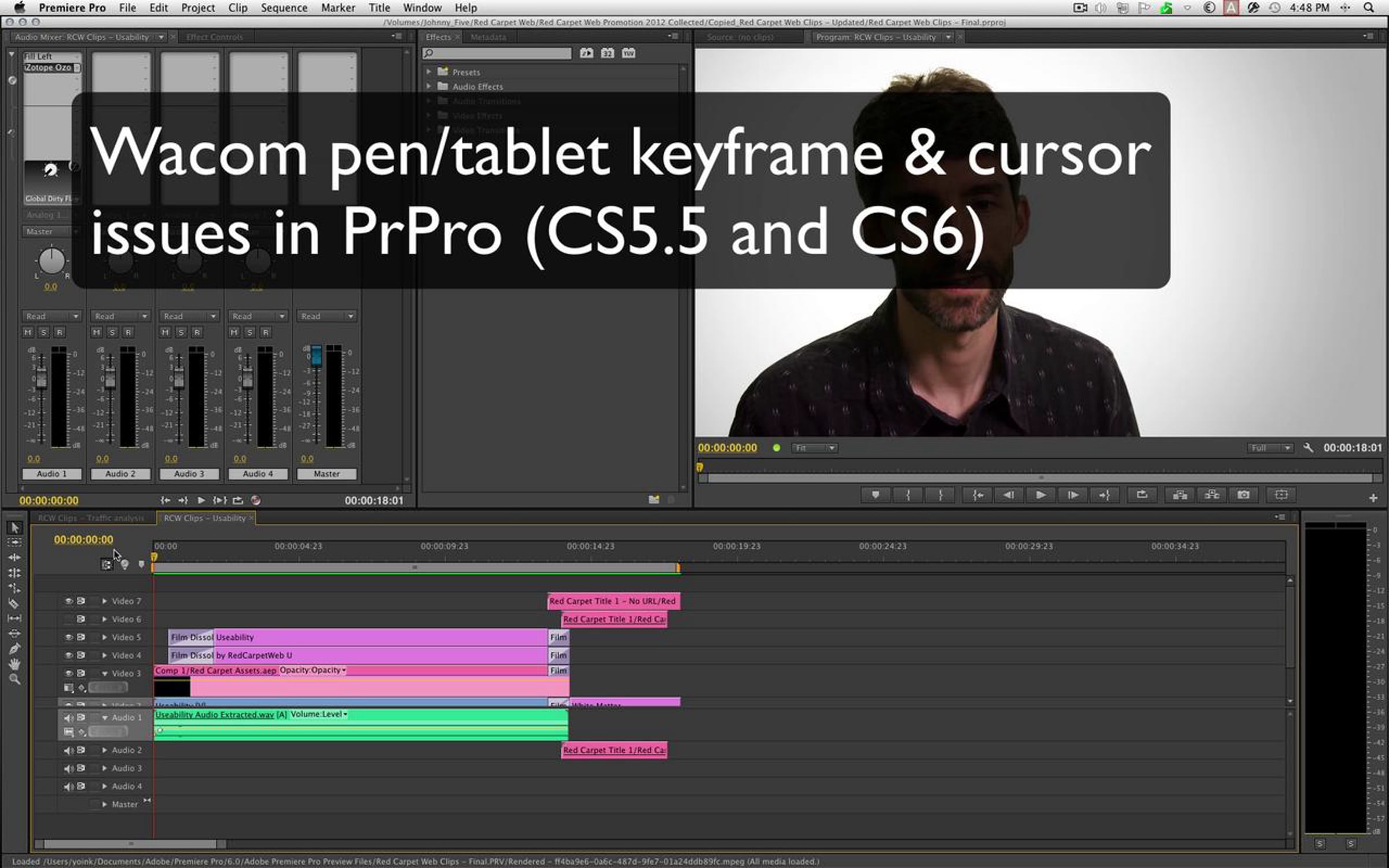This screenshot has height=868, width=1389.
Task: Click Go to In in Program monitor
Action: [x=978, y=495]
